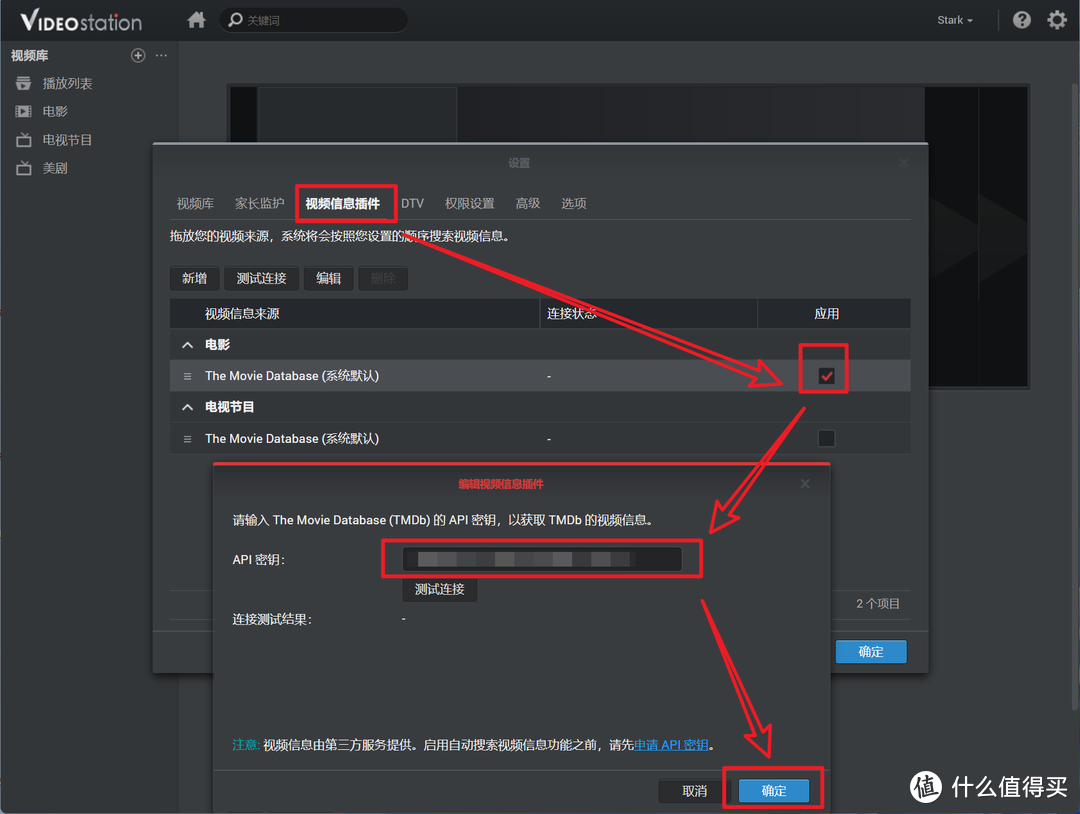Click 视频信息来源 column header

tap(355, 314)
